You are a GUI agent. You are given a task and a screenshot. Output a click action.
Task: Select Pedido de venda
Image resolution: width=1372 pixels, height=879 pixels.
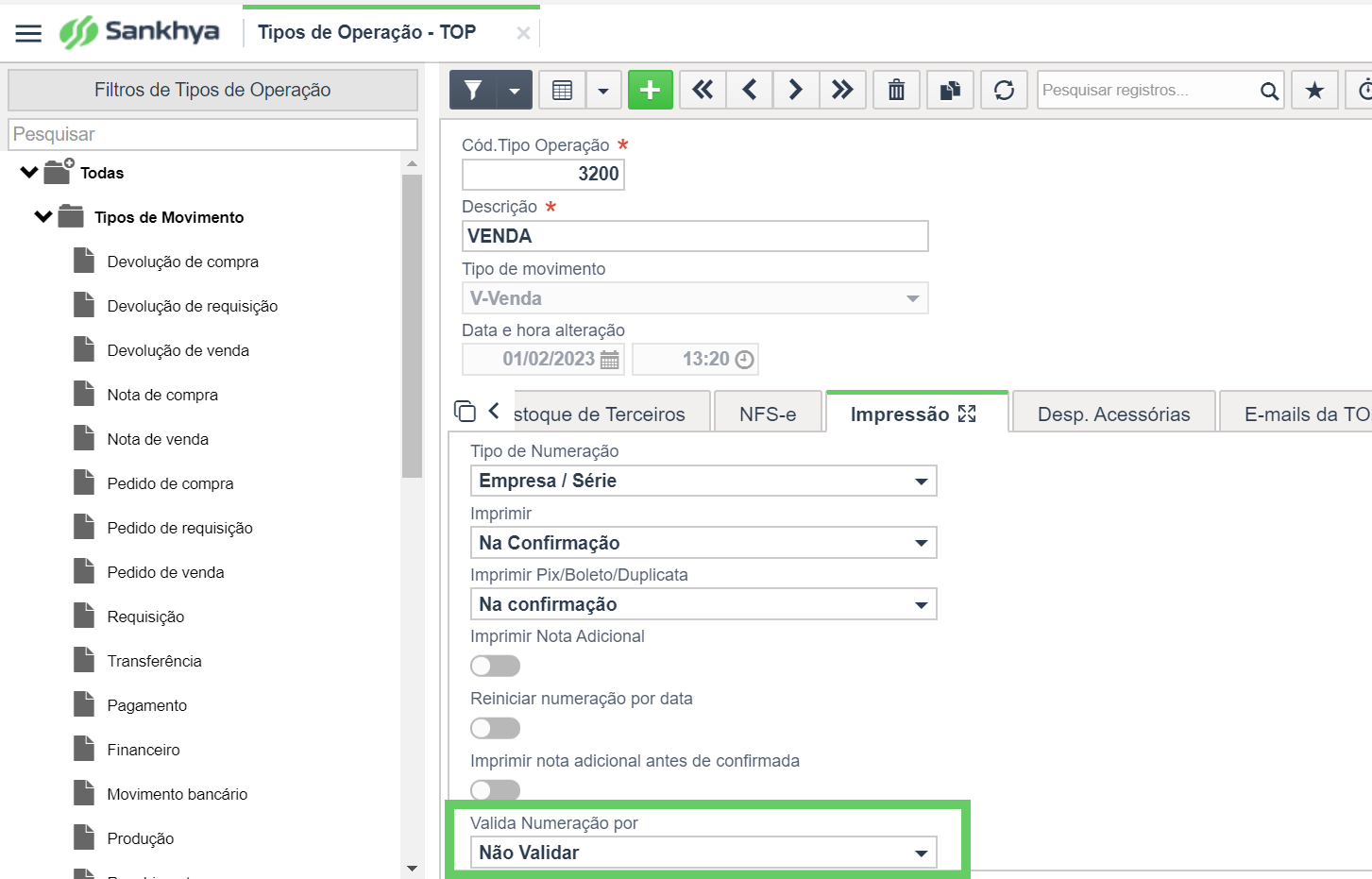click(165, 572)
